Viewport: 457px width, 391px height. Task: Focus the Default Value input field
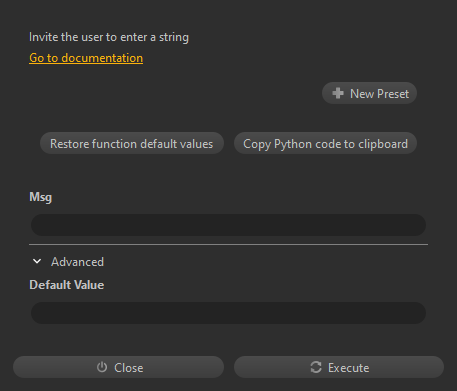coord(228,313)
